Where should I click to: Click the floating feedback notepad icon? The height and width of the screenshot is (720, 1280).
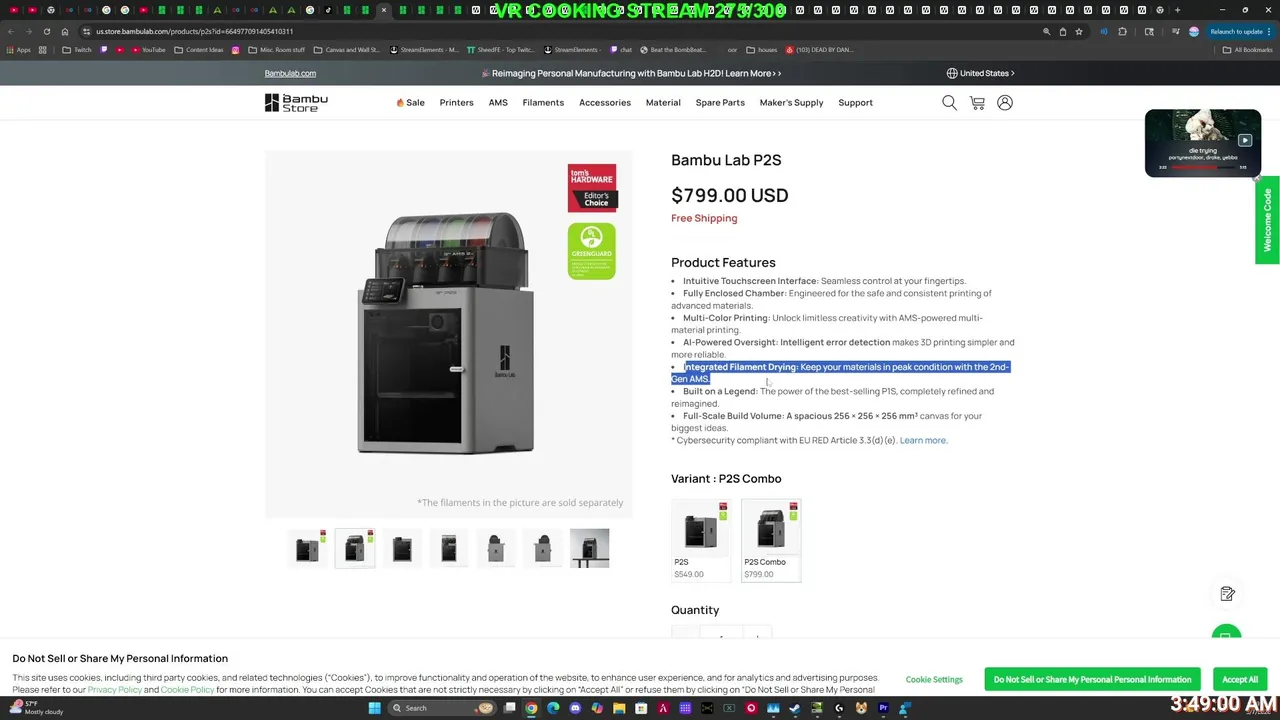click(x=1228, y=594)
